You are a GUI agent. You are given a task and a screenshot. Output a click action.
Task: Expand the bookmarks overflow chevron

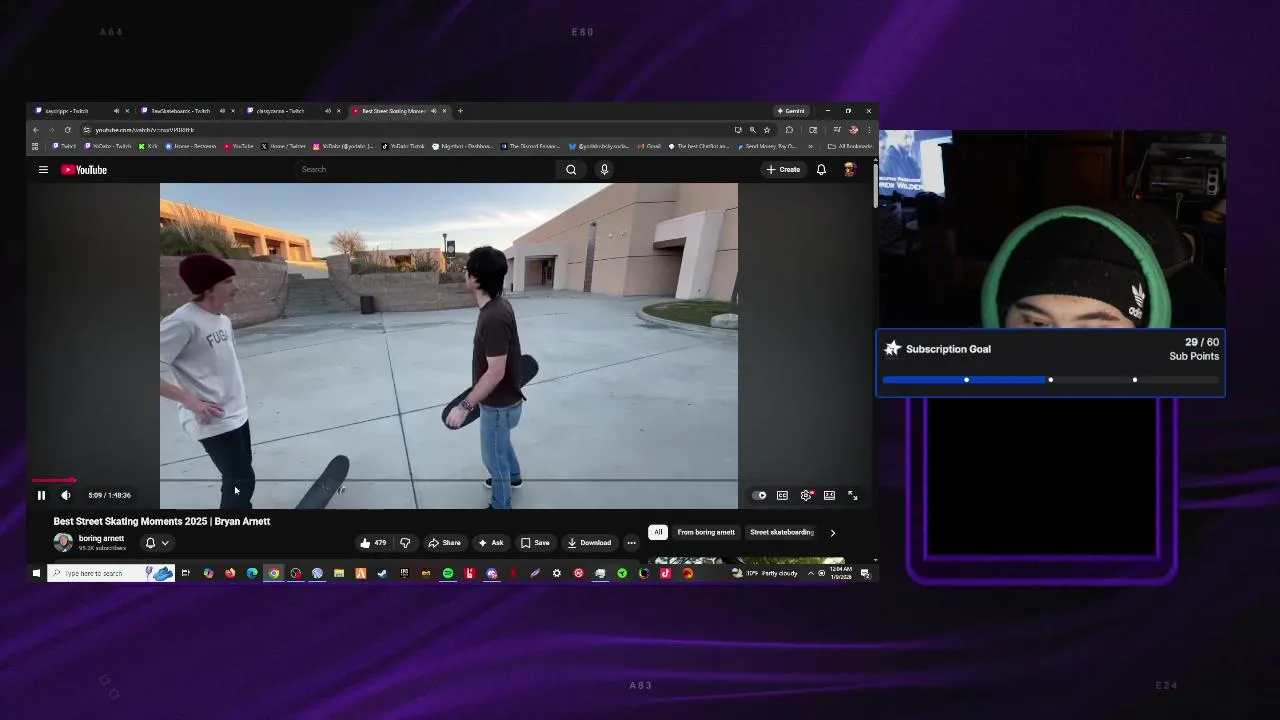pyautogui.click(x=810, y=146)
